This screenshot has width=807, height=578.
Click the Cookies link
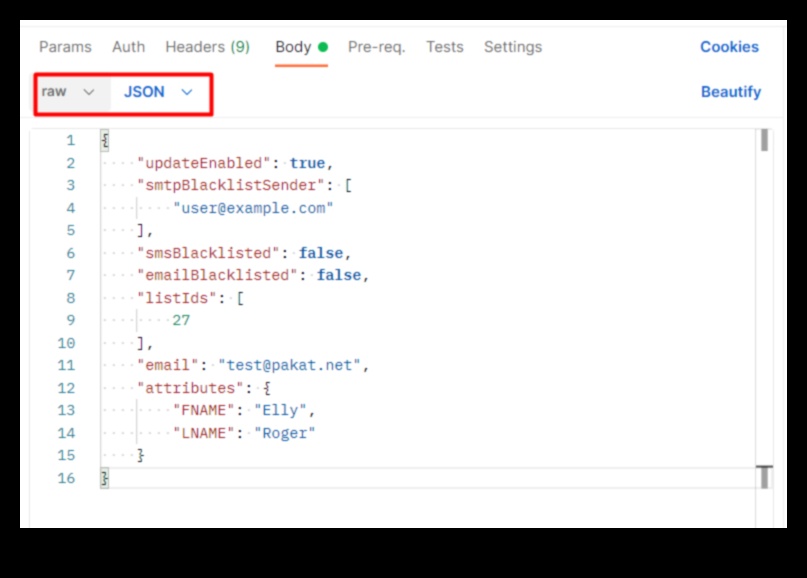729,47
